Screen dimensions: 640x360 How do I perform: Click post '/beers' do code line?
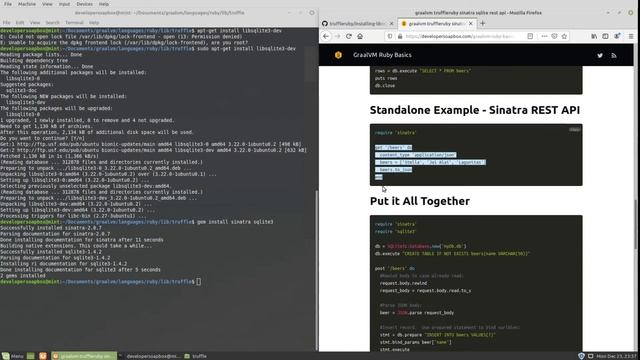pos(395,269)
